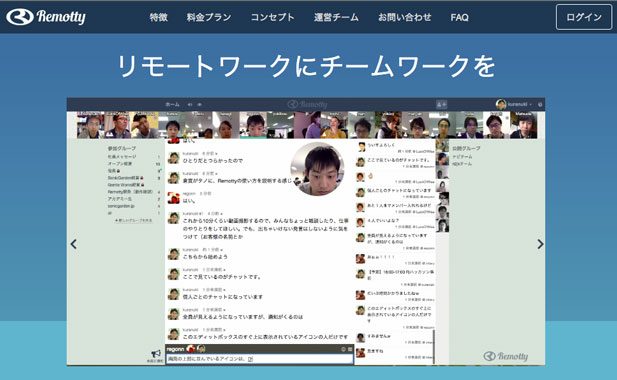
Task: Open the 運営チーム page
Action: [336, 17]
